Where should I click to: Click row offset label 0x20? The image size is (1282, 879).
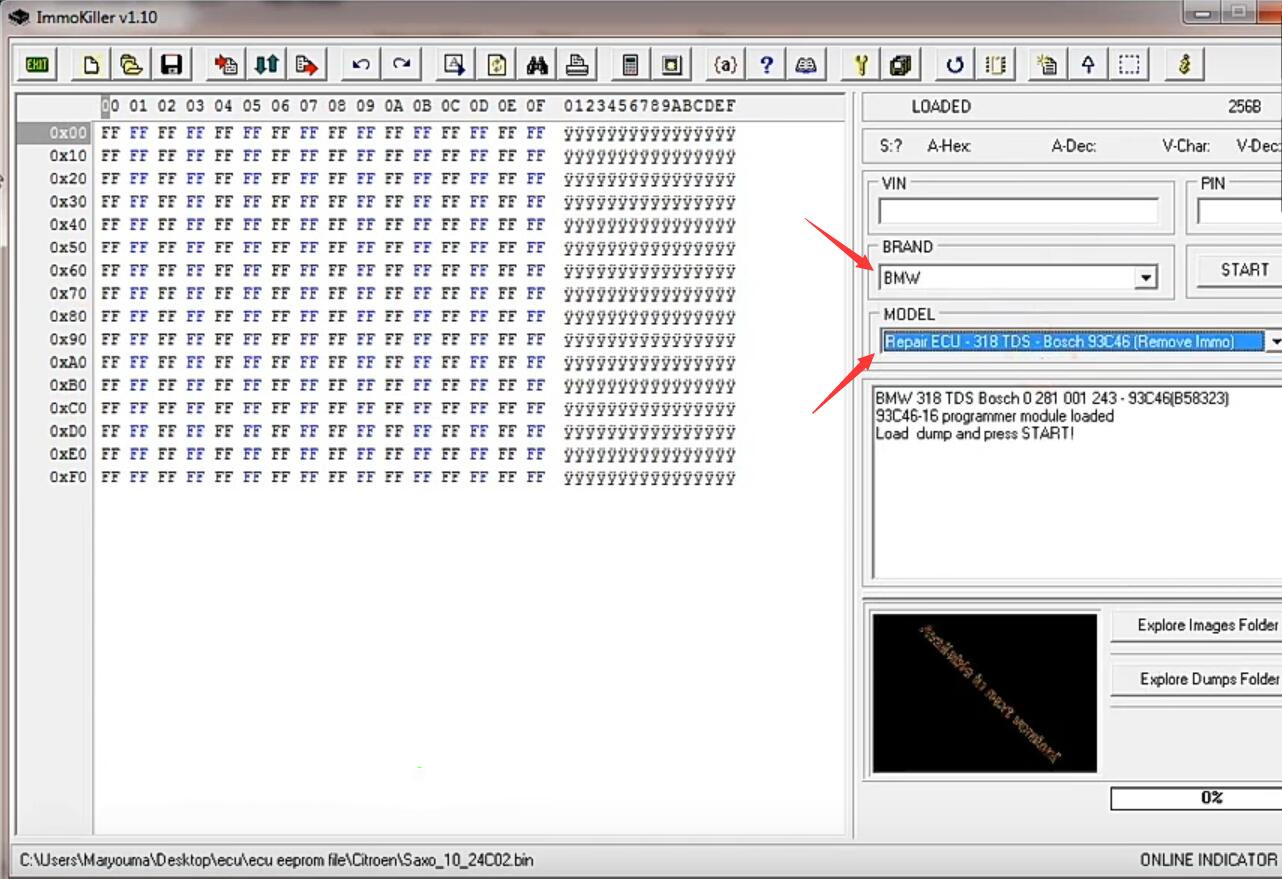point(68,179)
